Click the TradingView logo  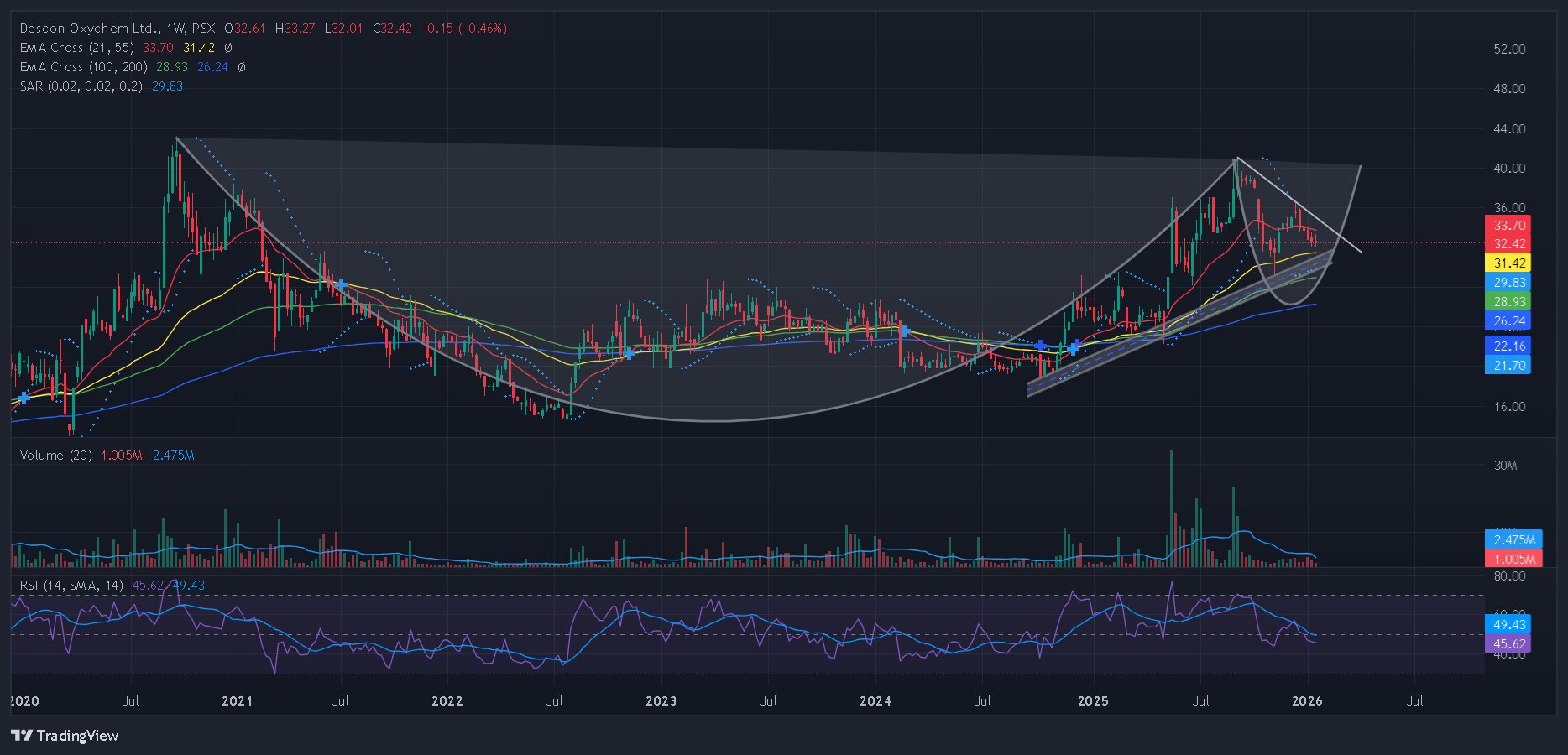tap(65, 736)
